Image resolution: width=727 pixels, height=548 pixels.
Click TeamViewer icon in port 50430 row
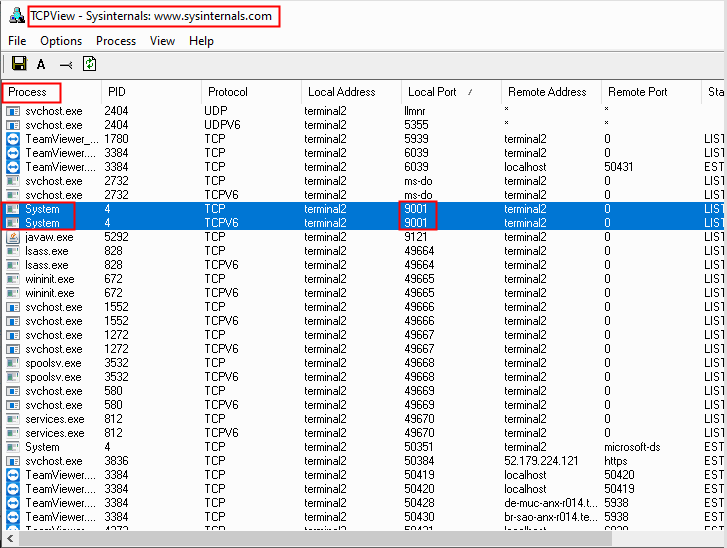[13, 517]
